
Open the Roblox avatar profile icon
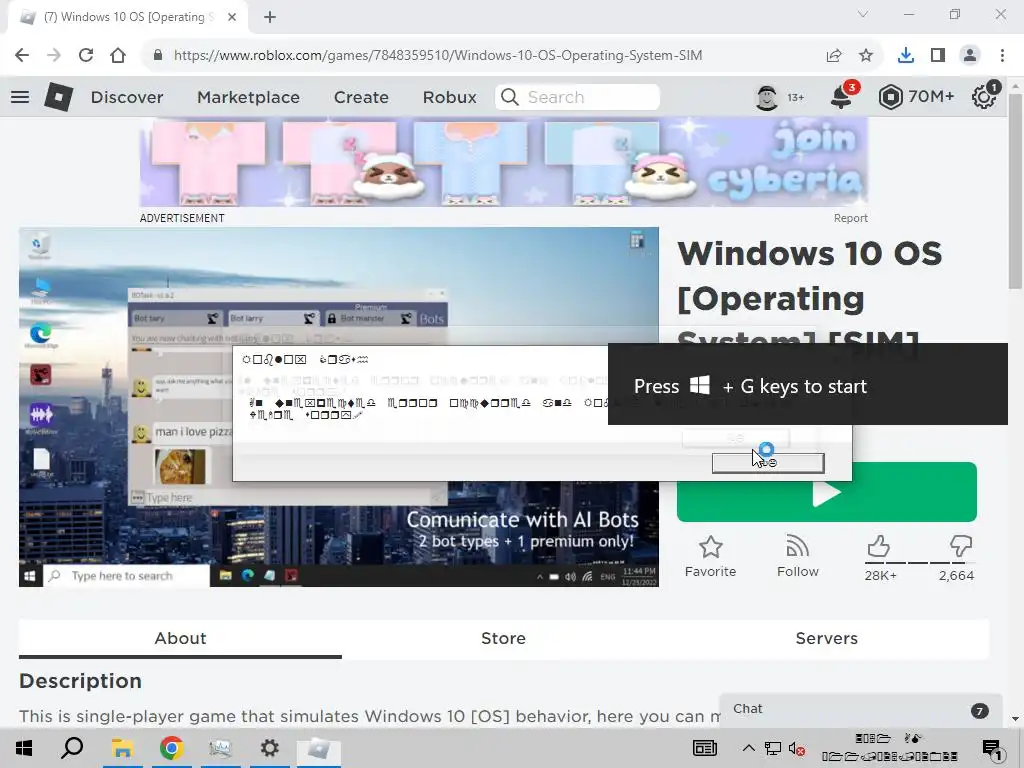tap(767, 97)
